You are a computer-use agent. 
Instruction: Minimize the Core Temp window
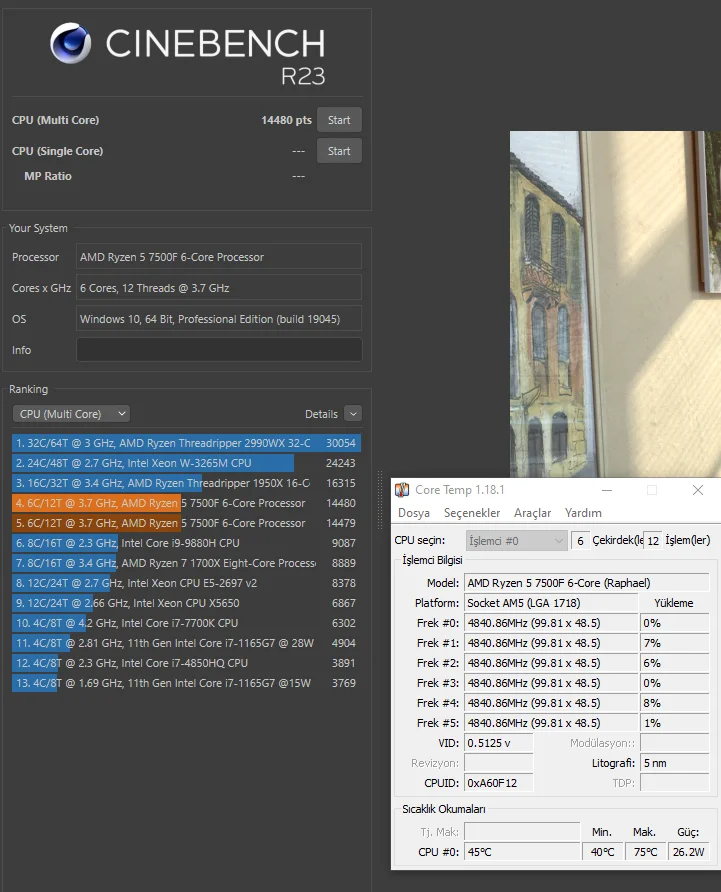[x=607, y=490]
